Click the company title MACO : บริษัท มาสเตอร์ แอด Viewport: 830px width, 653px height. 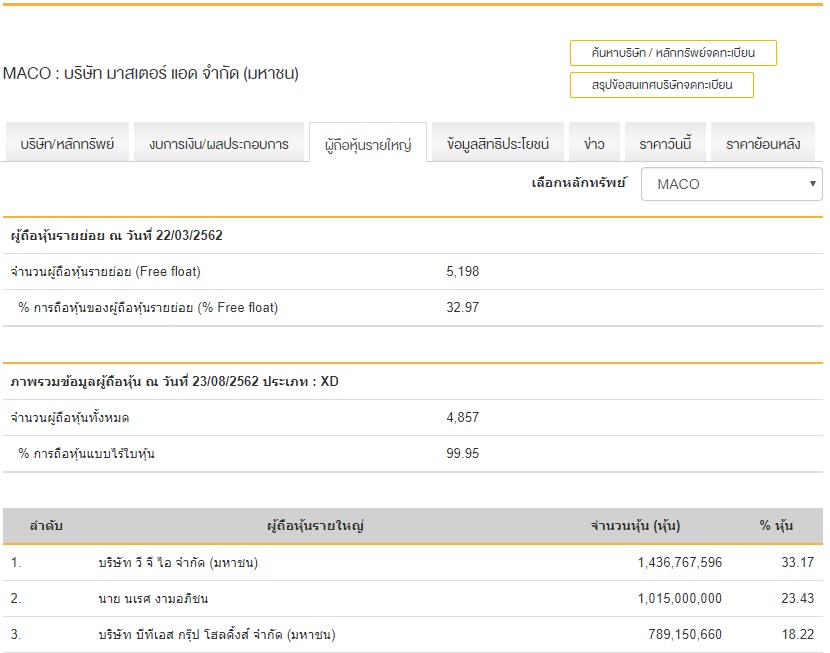(x=151, y=73)
